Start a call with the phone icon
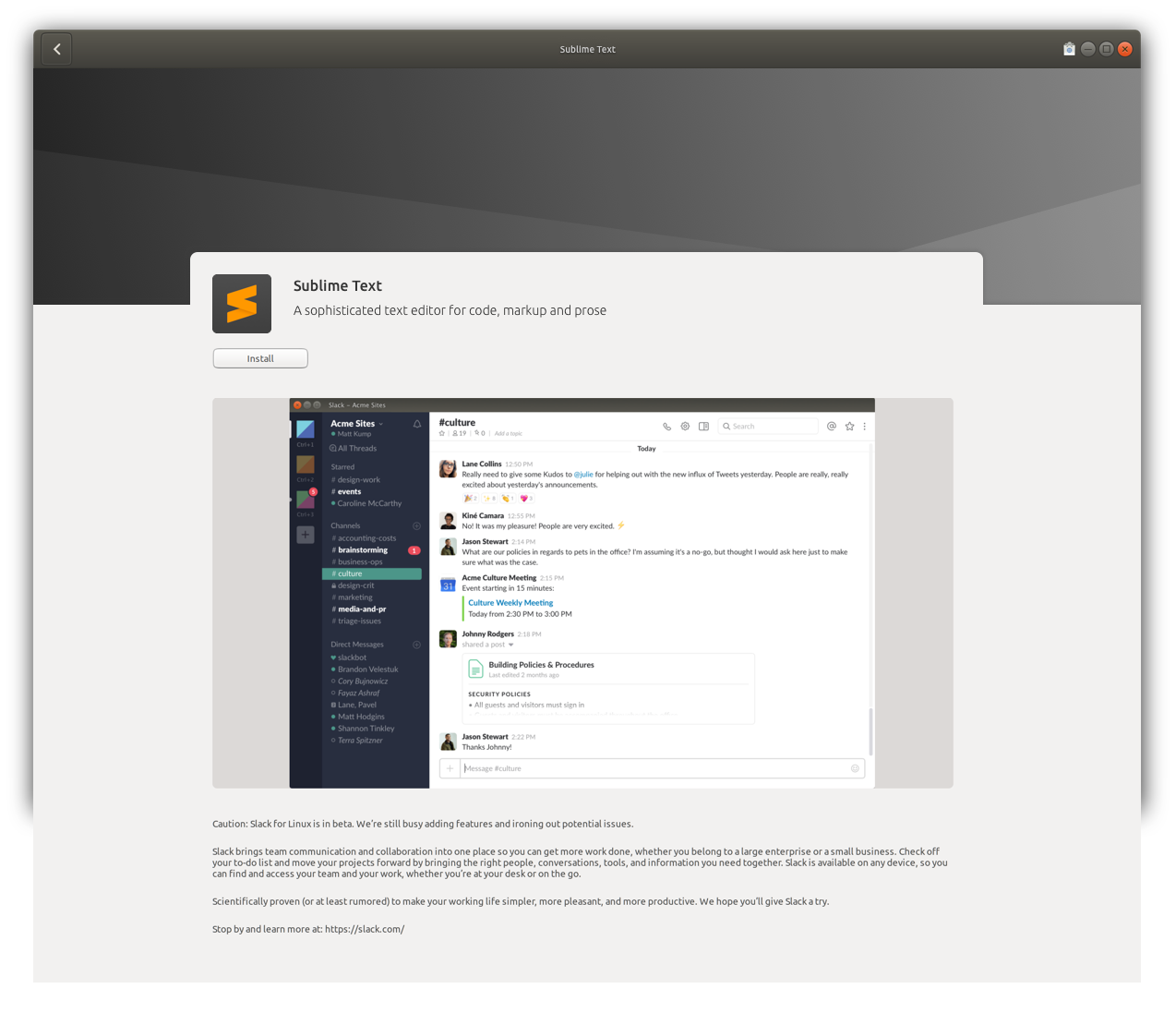Viewport: 1176px width, 1013px height. tap(666, 426)
